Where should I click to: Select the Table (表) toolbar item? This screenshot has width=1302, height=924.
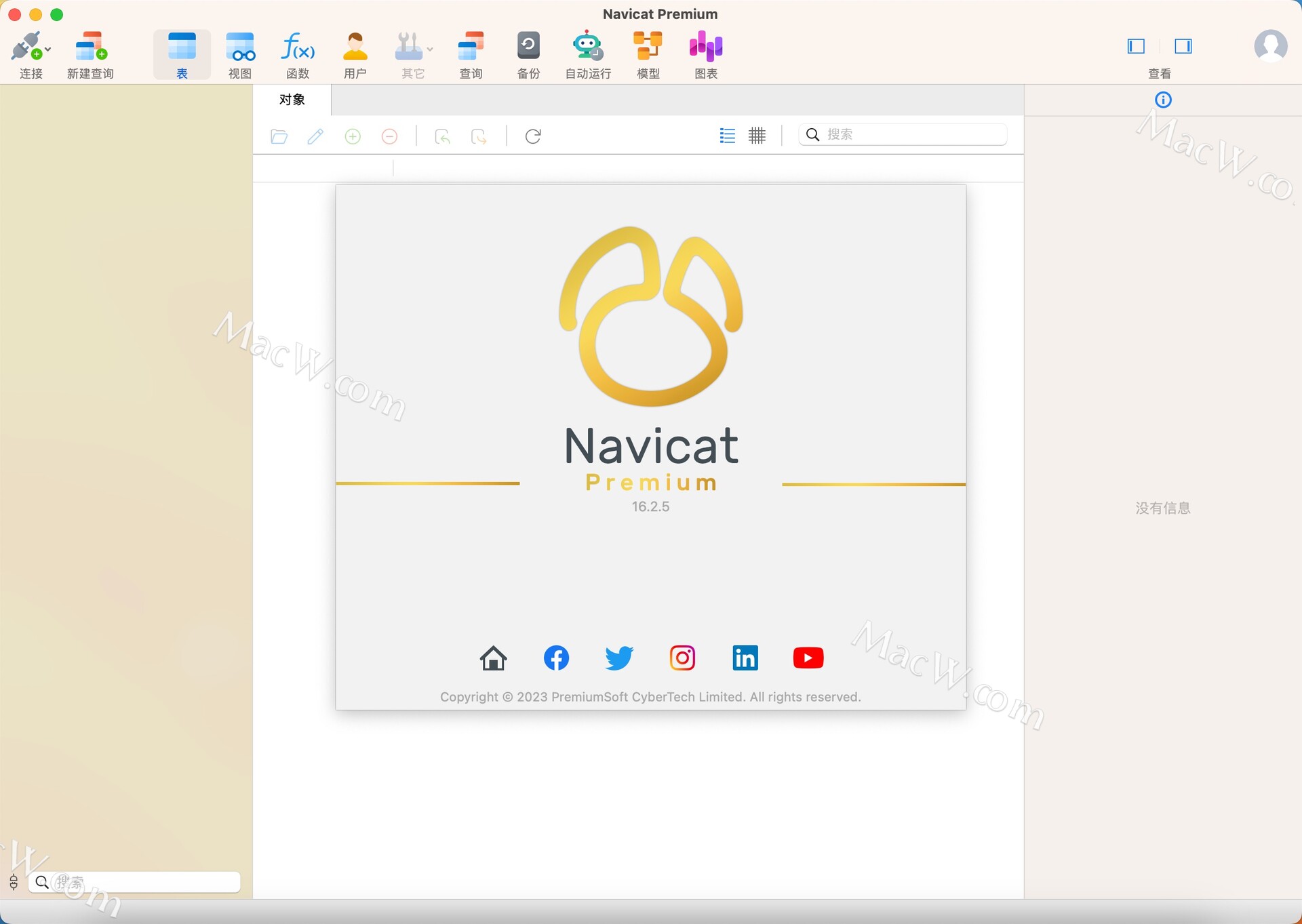click(182, 54)
